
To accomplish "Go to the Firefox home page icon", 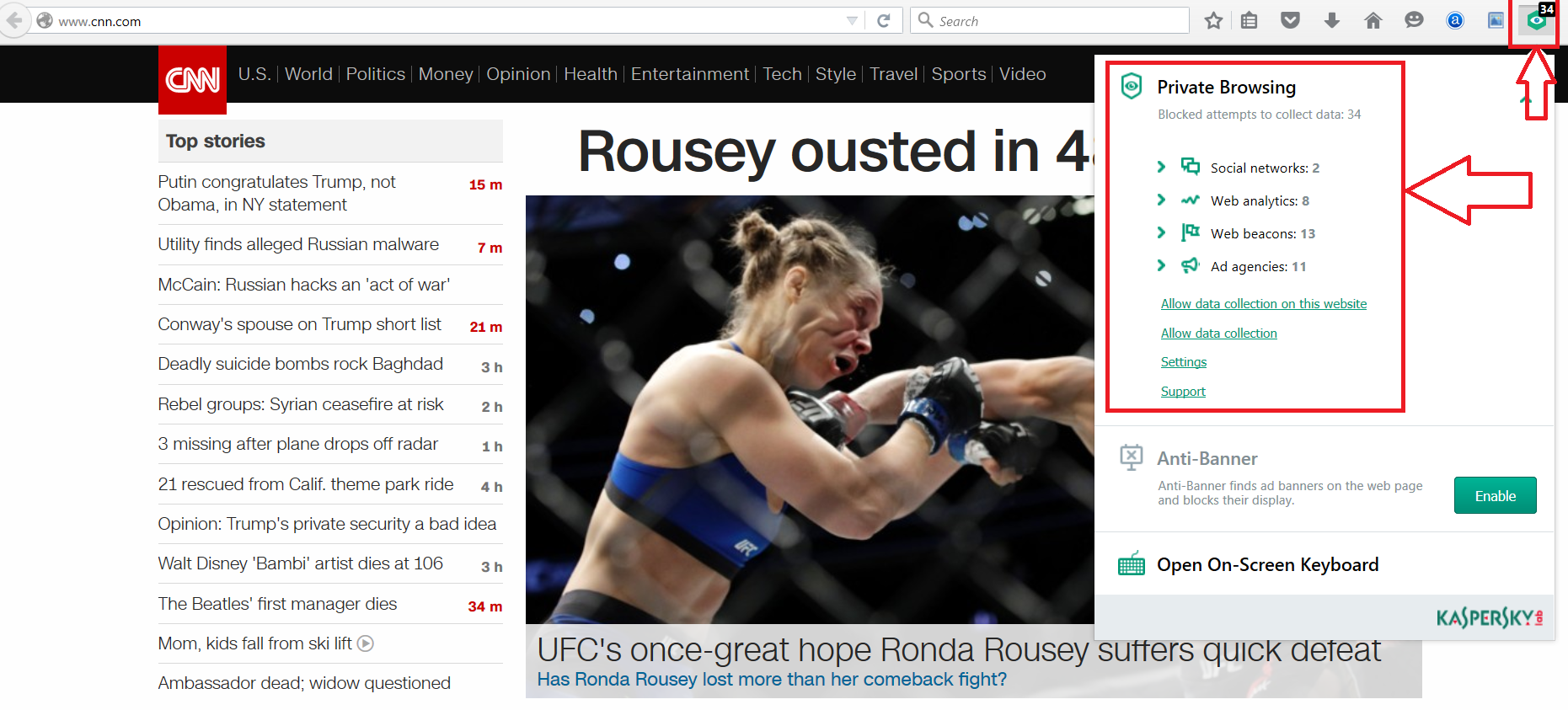I will pos(1373,21).
